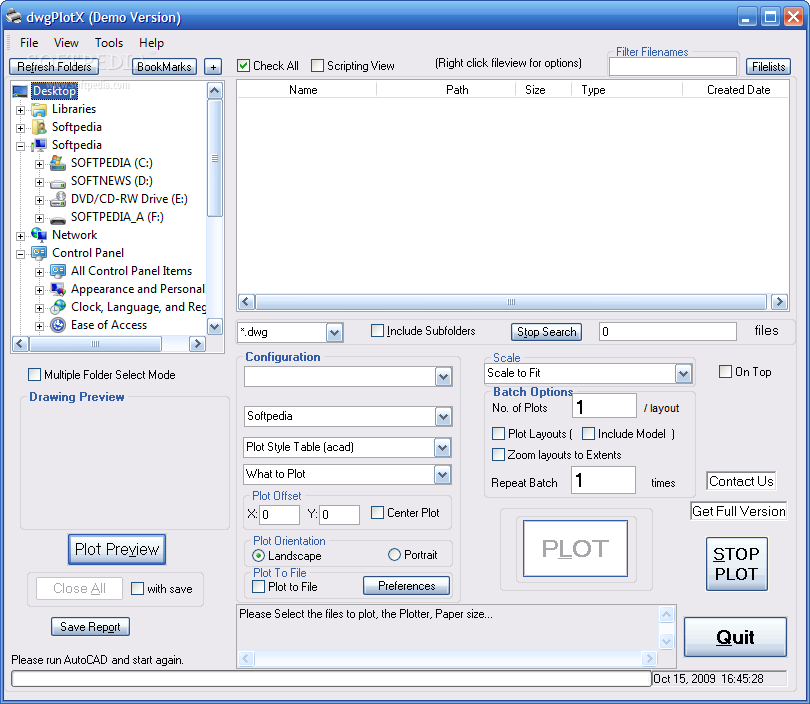810x704 pixels.
Task: Click the SOFTPEDIA_A (F:) drive icon
Action: pyautogui.click(x=58, y=219)
